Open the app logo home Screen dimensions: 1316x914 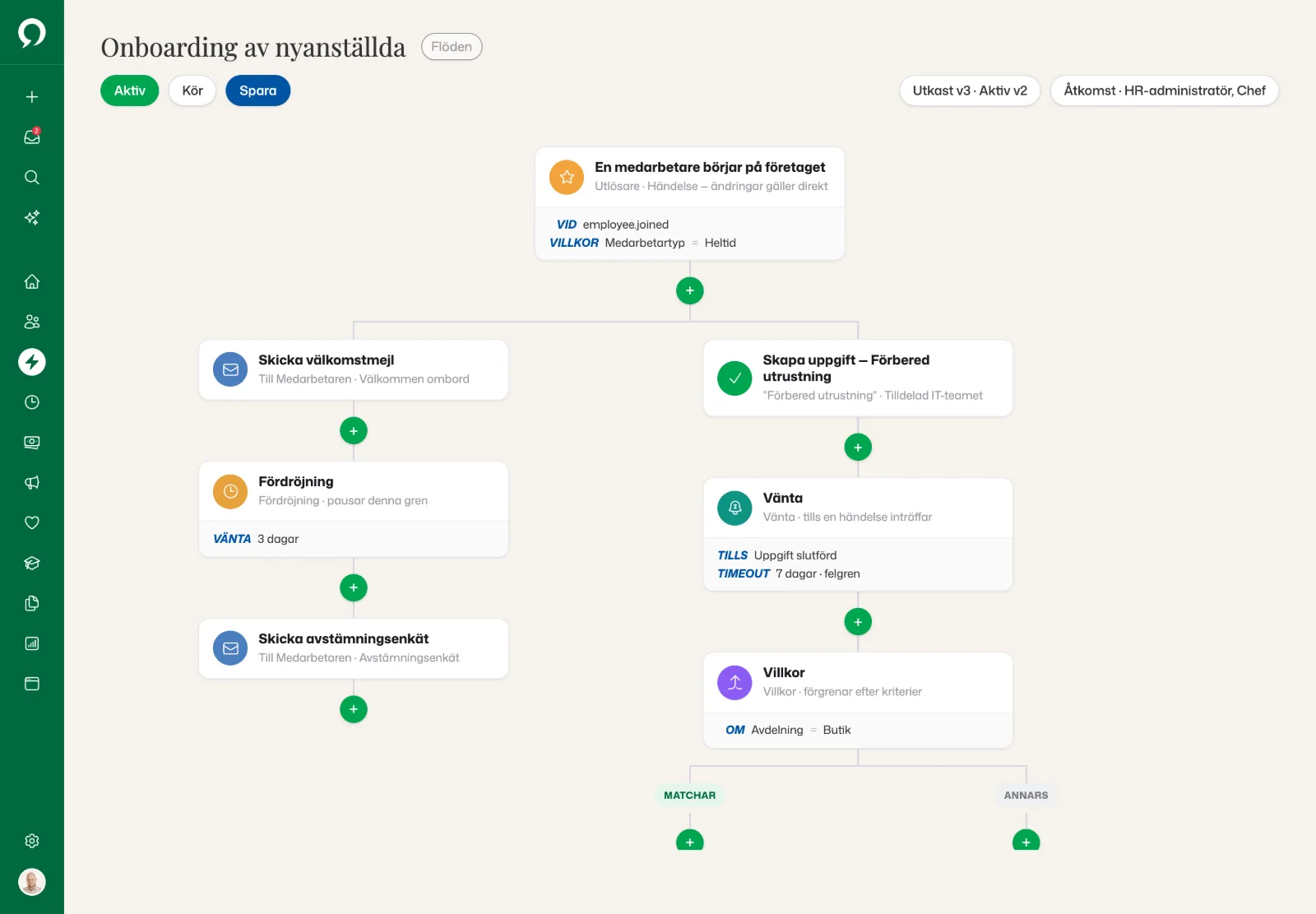pyautogui.click(x=32, y=33)
